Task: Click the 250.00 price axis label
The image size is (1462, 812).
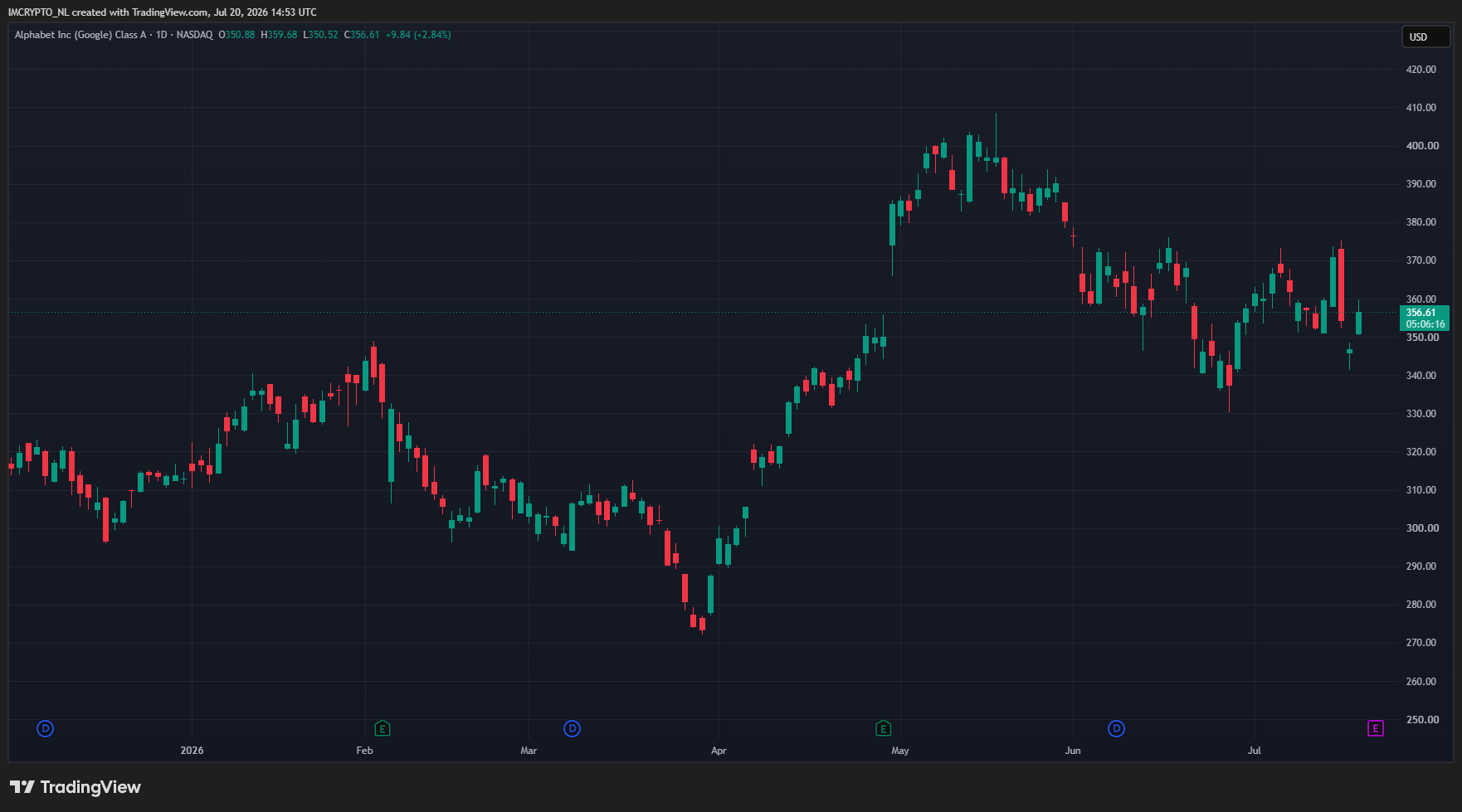Action: [1421, 720]
